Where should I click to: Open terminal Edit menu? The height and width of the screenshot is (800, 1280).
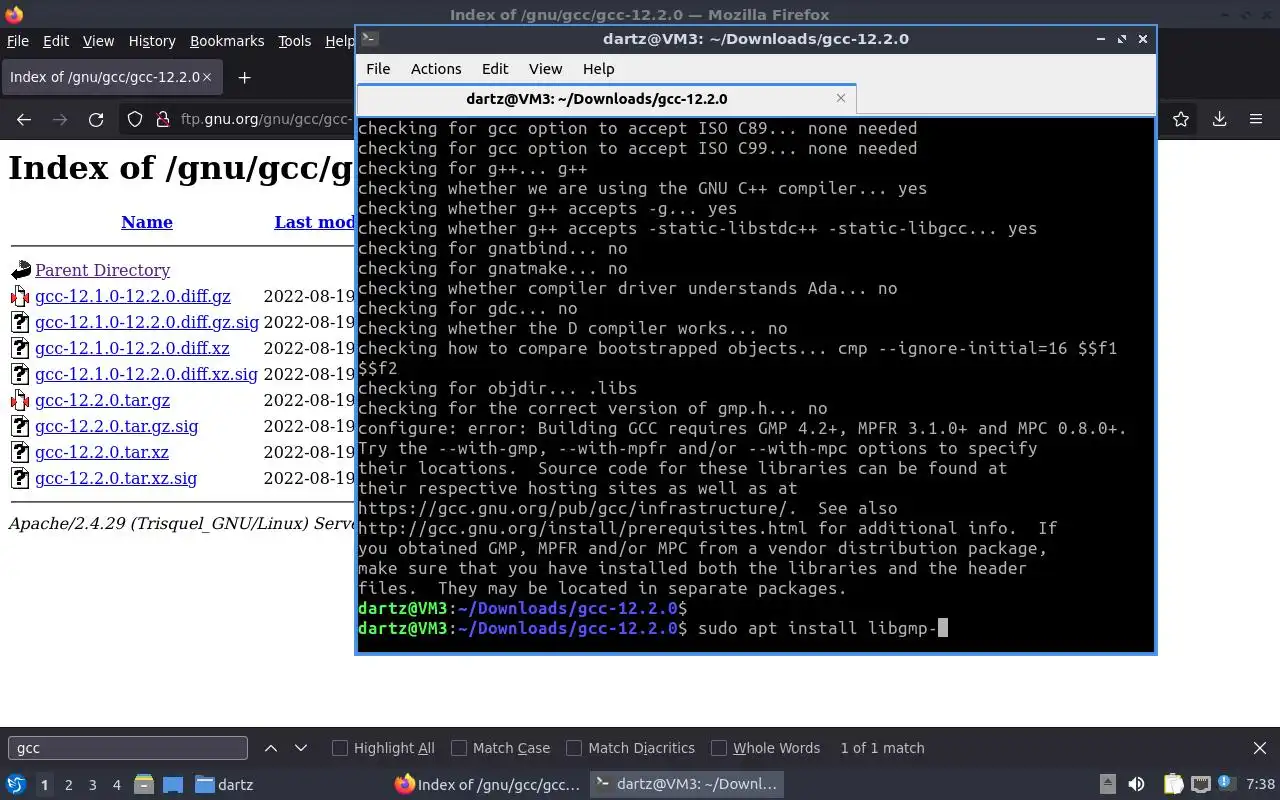tap(495, 69)
